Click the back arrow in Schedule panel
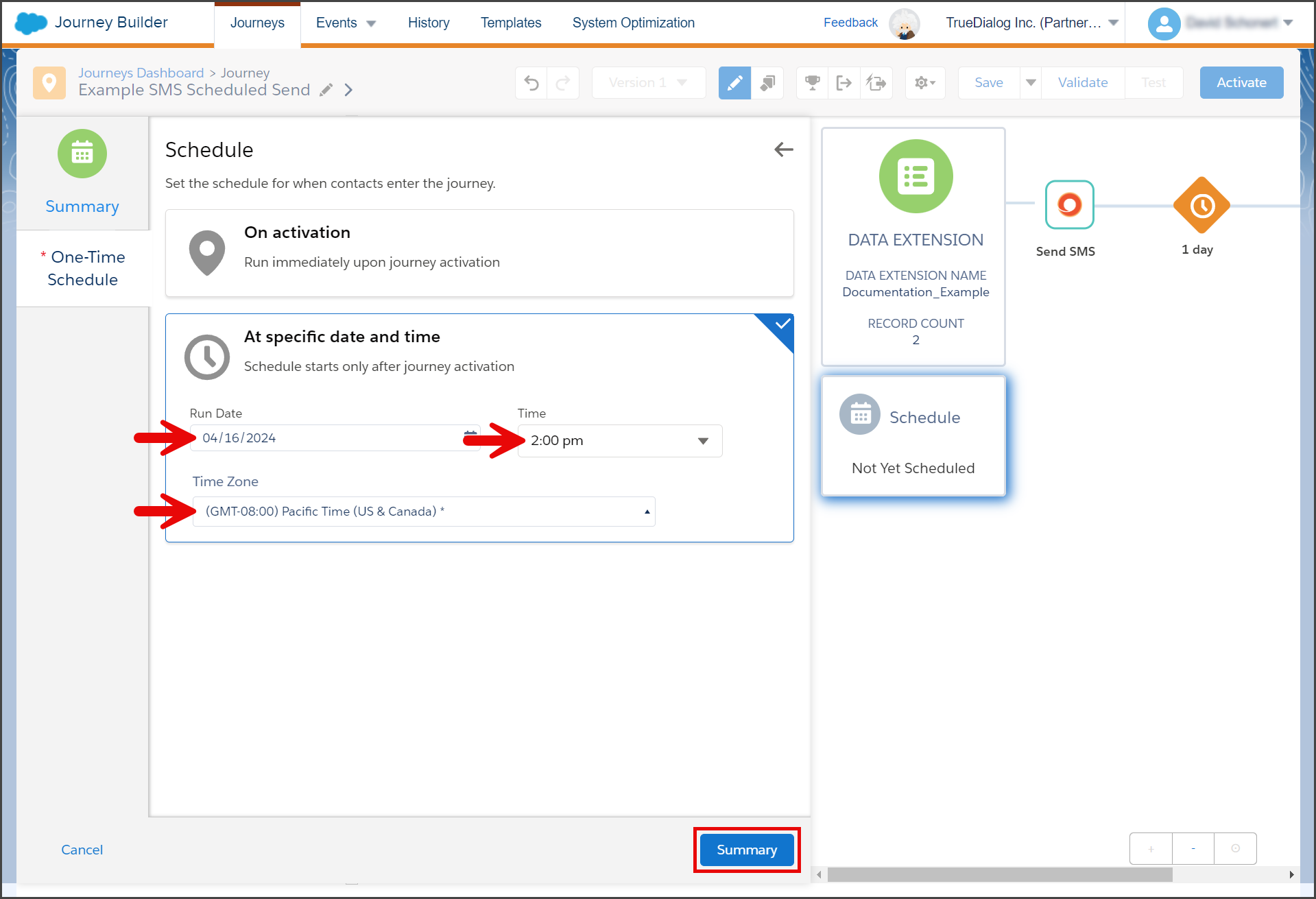The width and height of the screenshot is (1316, 899). 783,149
